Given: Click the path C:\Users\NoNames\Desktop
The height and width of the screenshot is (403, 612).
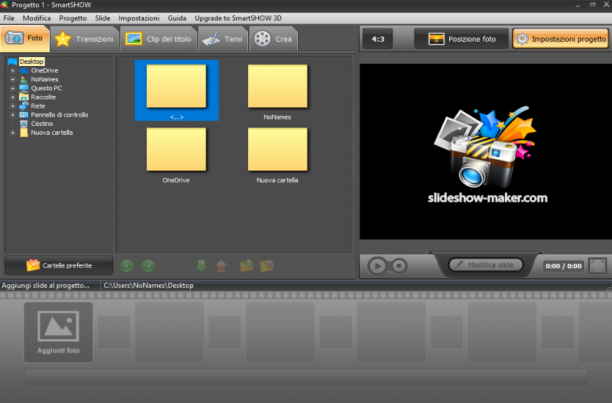Looking at the screenshot, I should point(148,285).
